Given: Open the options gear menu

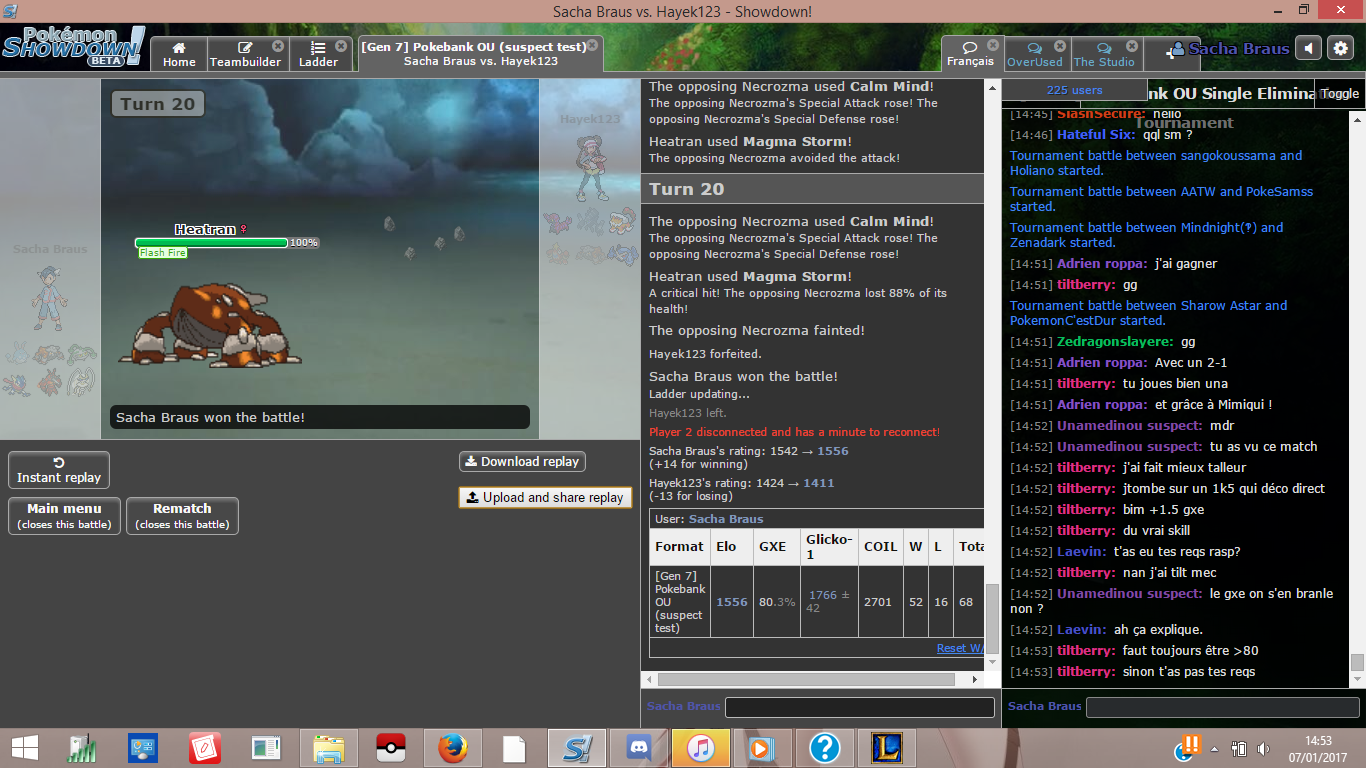Looking at the screenshot, I should [x=1341, y=48].
